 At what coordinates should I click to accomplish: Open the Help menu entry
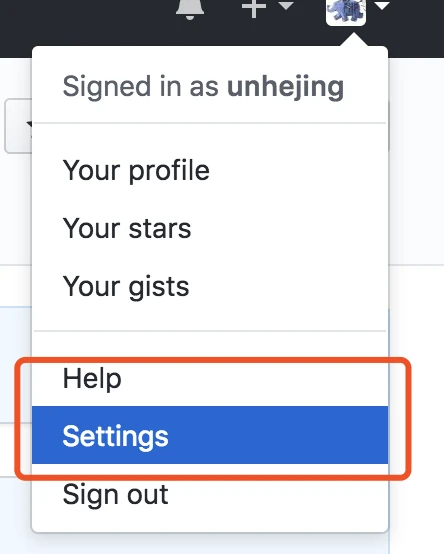pyautogui.click(x=210, y=379)
